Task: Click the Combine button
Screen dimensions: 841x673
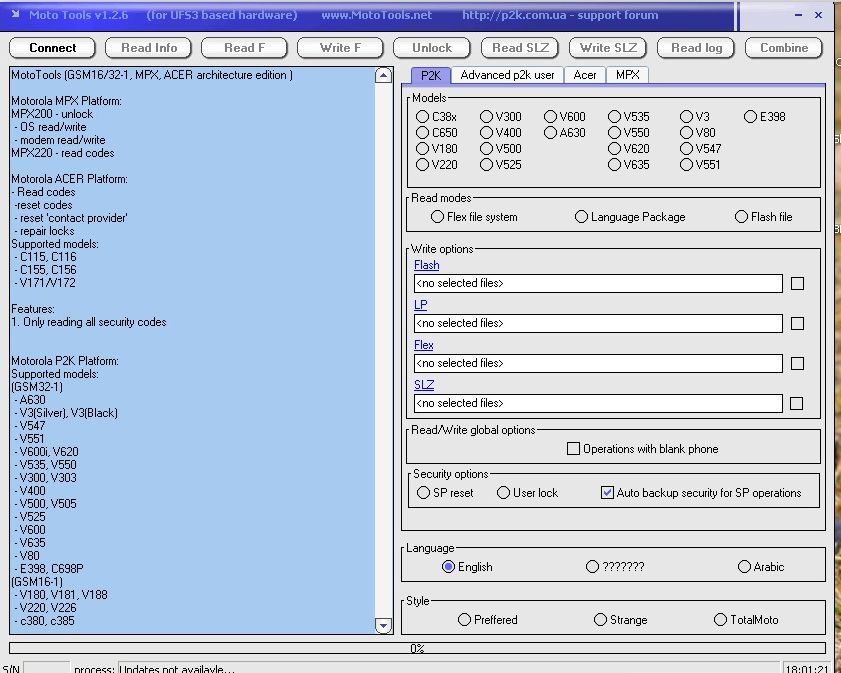Action: click(784, 48)
